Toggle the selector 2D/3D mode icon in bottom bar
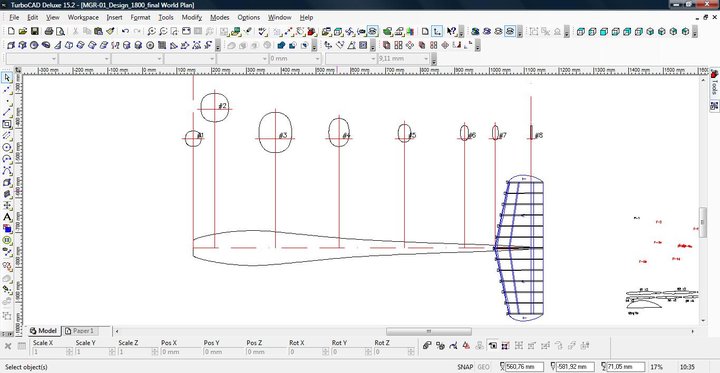Viewport: 720px width, 373px height. coord(492,345)
